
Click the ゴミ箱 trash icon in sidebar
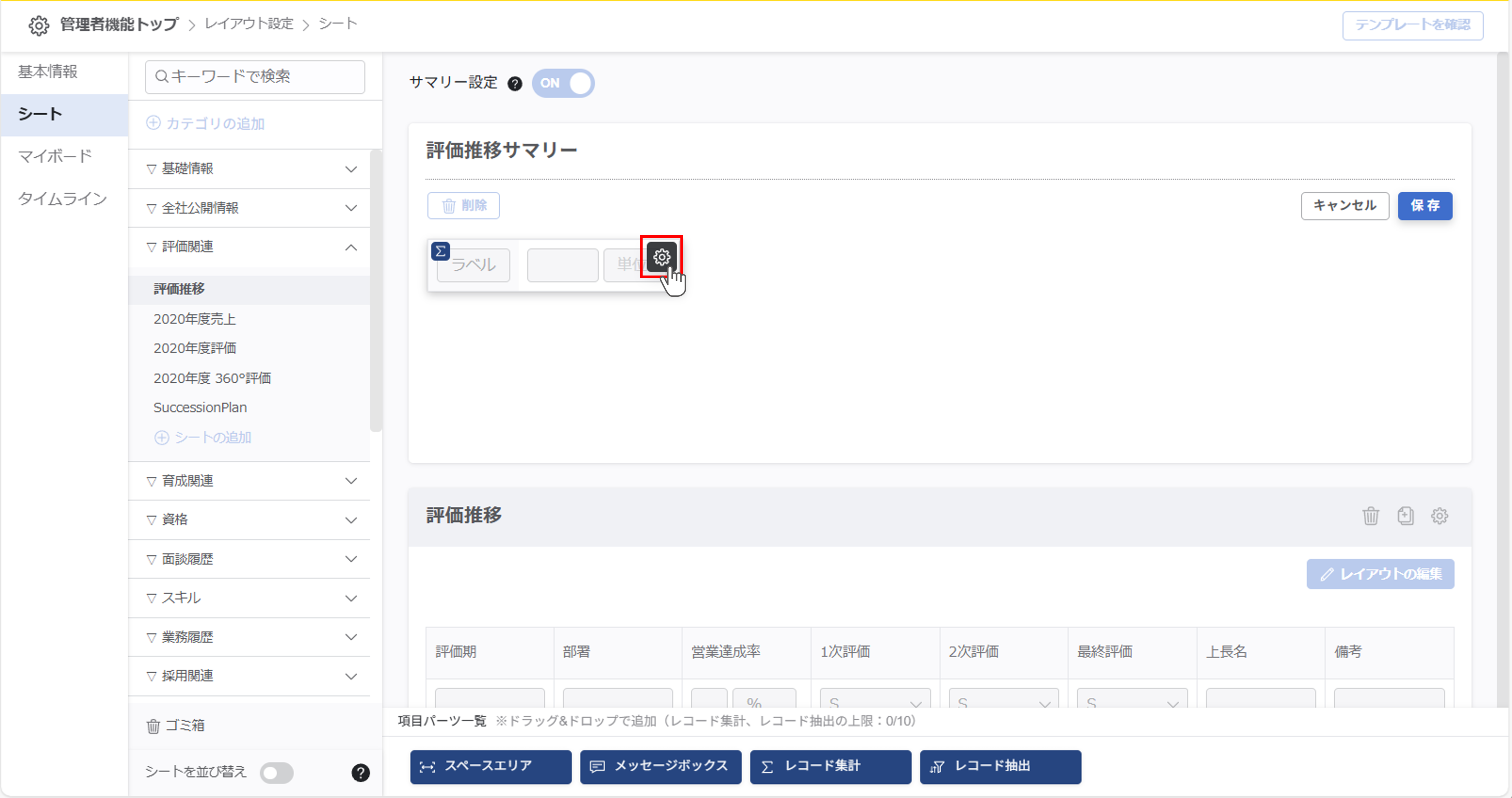coord(153,726)
